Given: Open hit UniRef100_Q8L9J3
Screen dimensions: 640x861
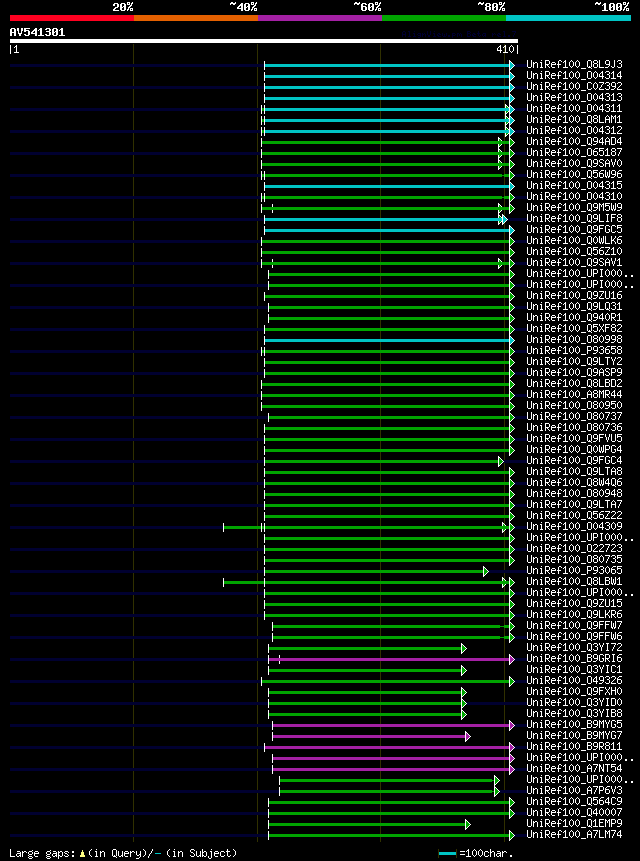Looking at the screenshot, I should (x=574, y=65).
